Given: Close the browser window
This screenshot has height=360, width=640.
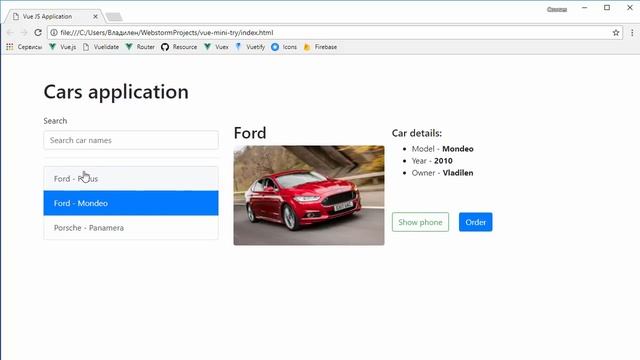Looking at the screenshot, I should pyautogui.click(x=630, y=8).
